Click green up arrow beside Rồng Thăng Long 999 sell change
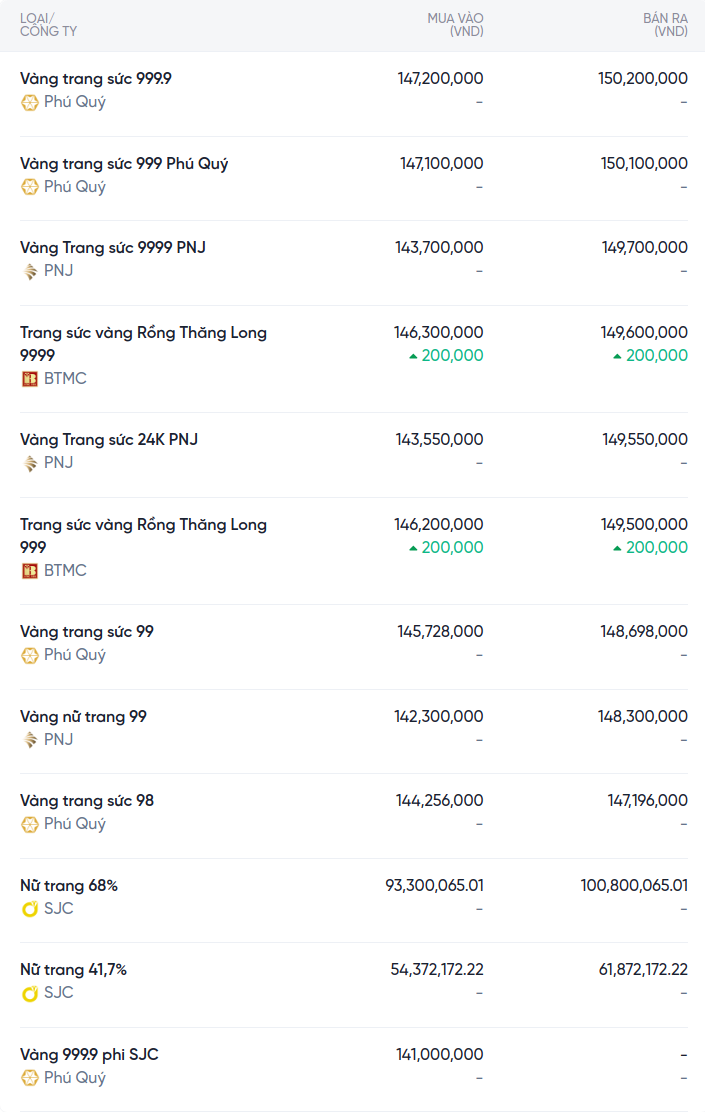Image resolution: width=705 pixels, height=1112 pixels. (x=617, y=548)
